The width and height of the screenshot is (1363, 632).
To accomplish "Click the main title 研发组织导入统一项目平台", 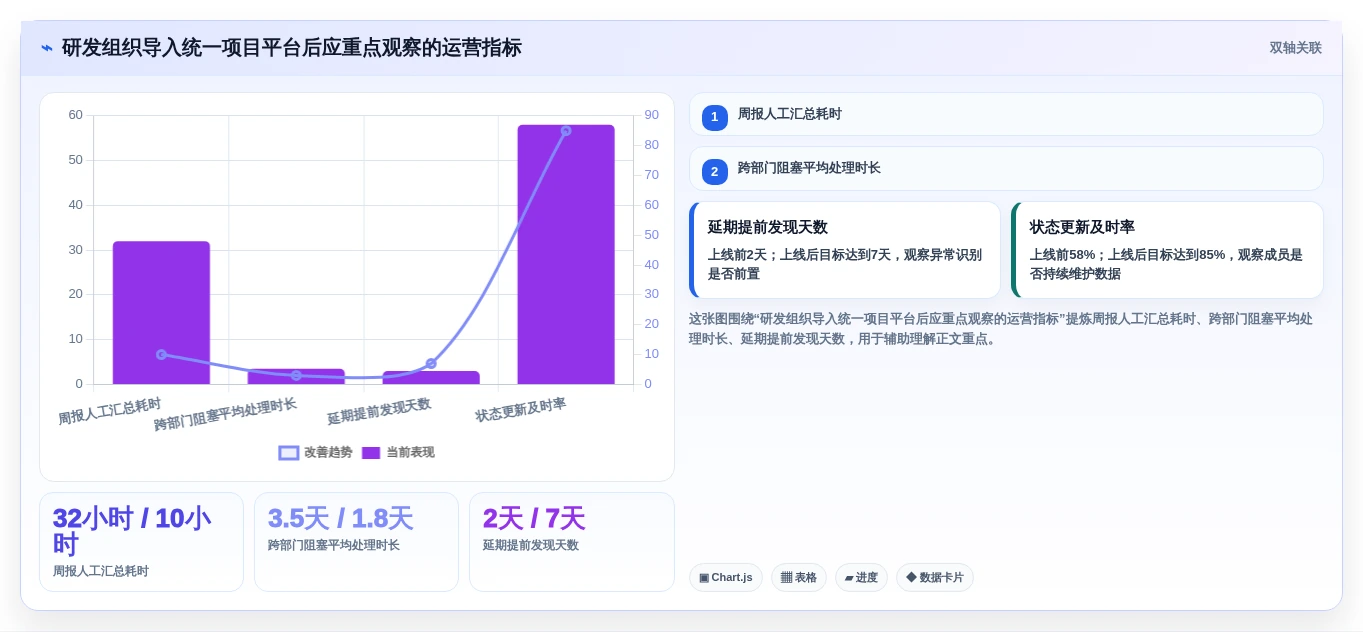I will pos(291,48).
